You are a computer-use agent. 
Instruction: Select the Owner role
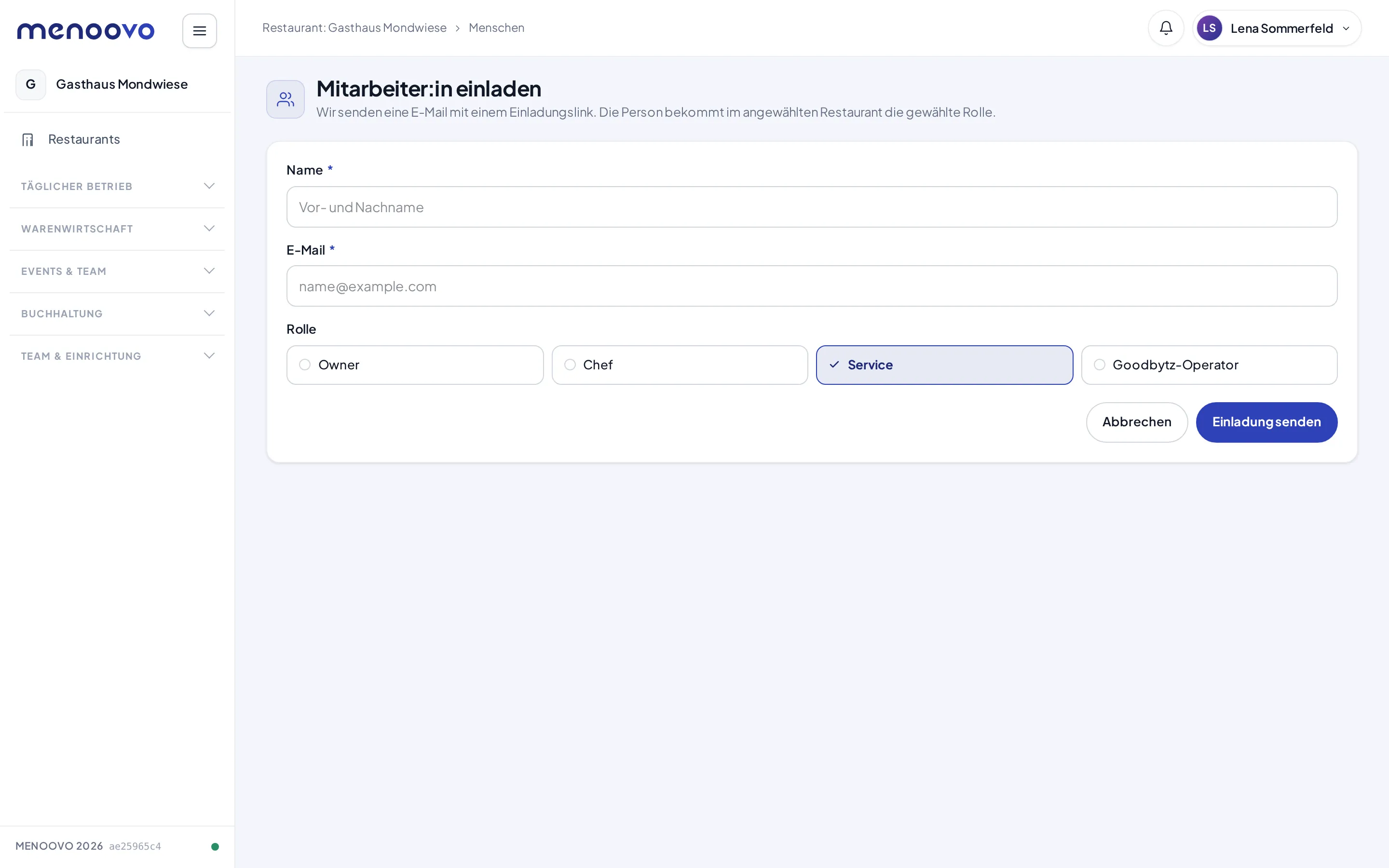coord(414,365)
